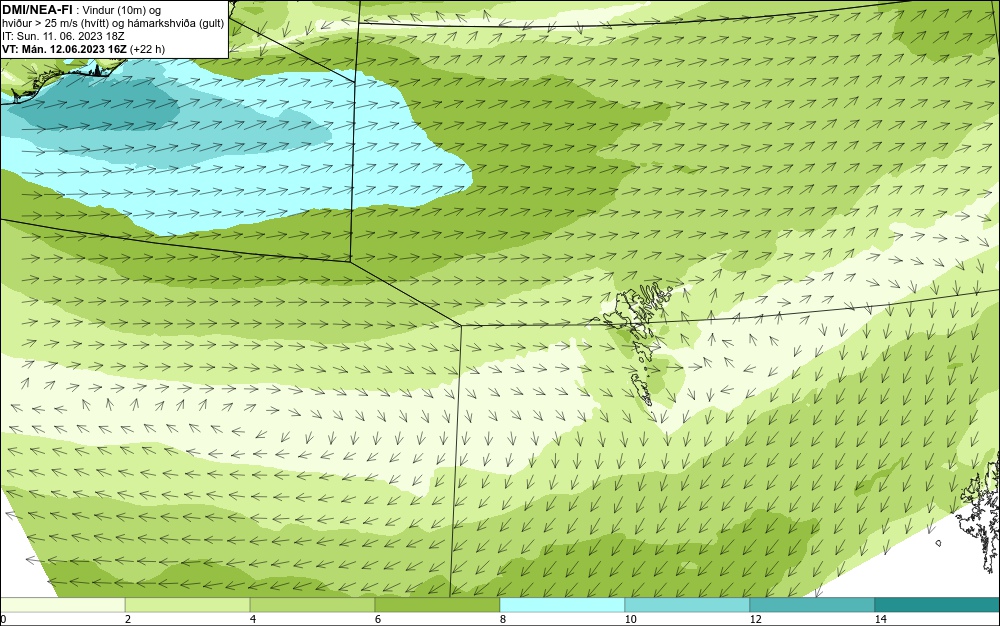Click the 10–12 m/s teal legend swatch
This screenshot has height=626, width=1000.
[688, 605]
